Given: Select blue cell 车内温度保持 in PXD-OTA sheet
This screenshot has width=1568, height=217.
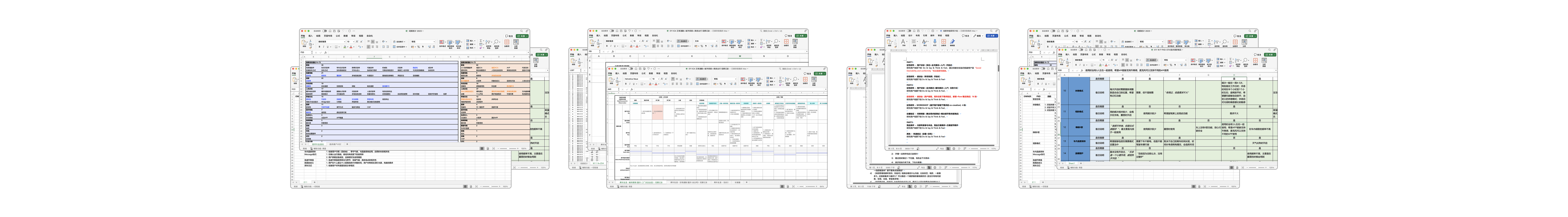Looking at the screenshot, I should [1079, 142].
